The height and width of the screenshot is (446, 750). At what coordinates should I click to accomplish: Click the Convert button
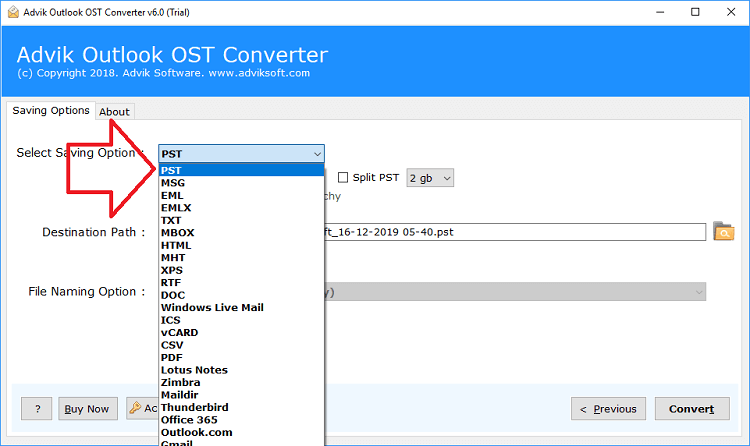tap(692, 409)
